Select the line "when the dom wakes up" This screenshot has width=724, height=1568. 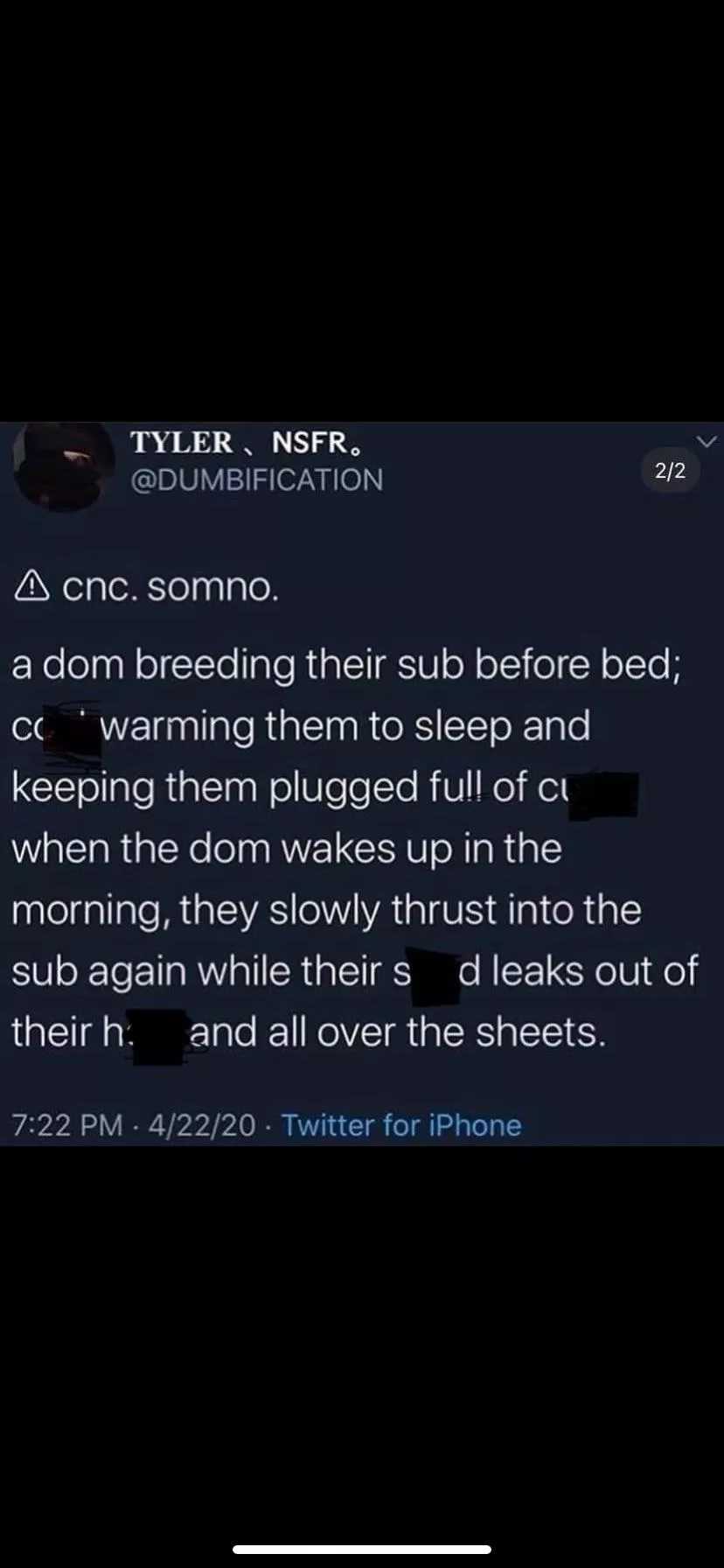pos(286,849)
